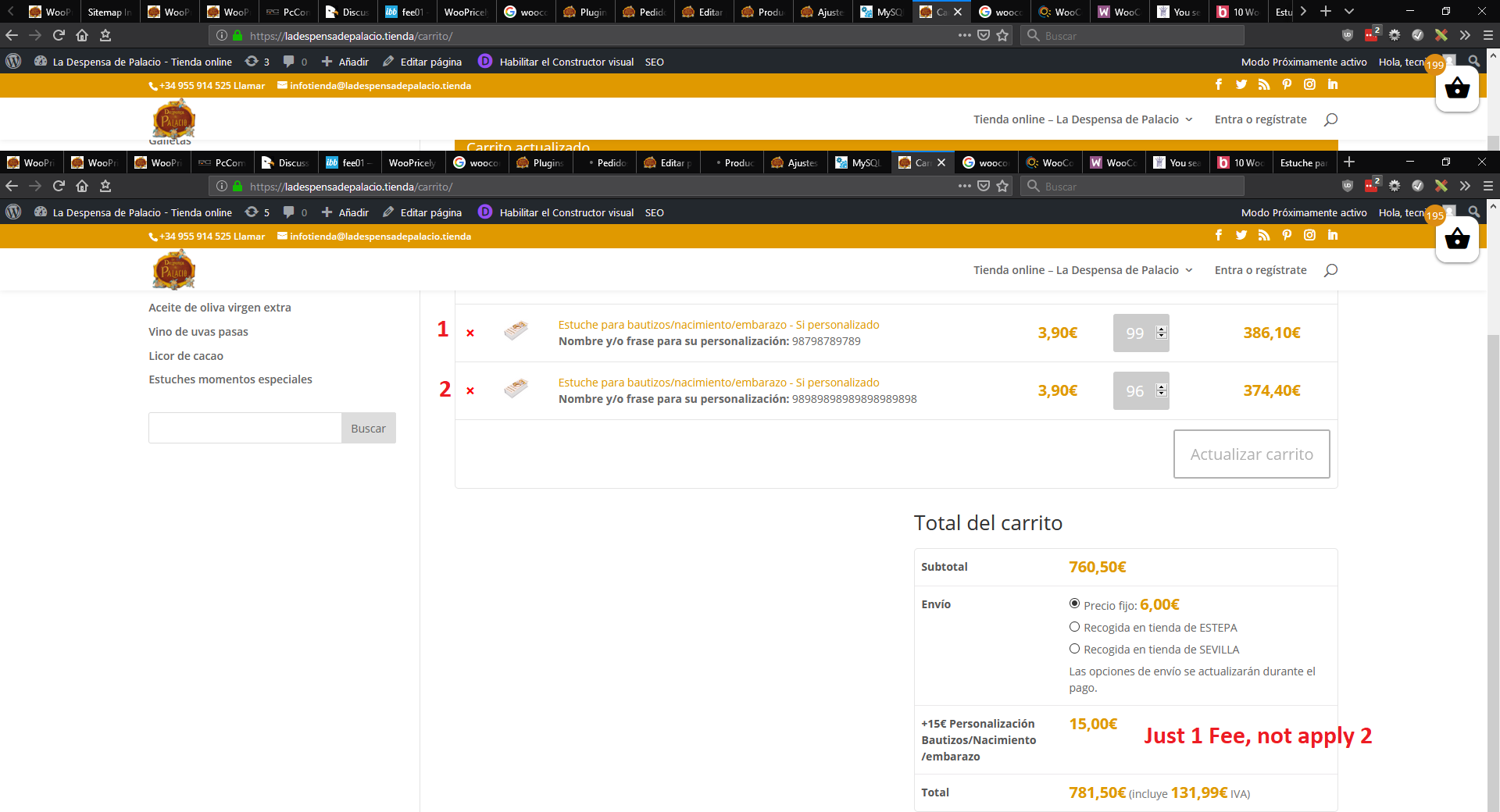Select Recogida en tienda de ESTEPA
Image resolution: width=1500 pixels, height=812 pixels.
(x=1074, y=627)
